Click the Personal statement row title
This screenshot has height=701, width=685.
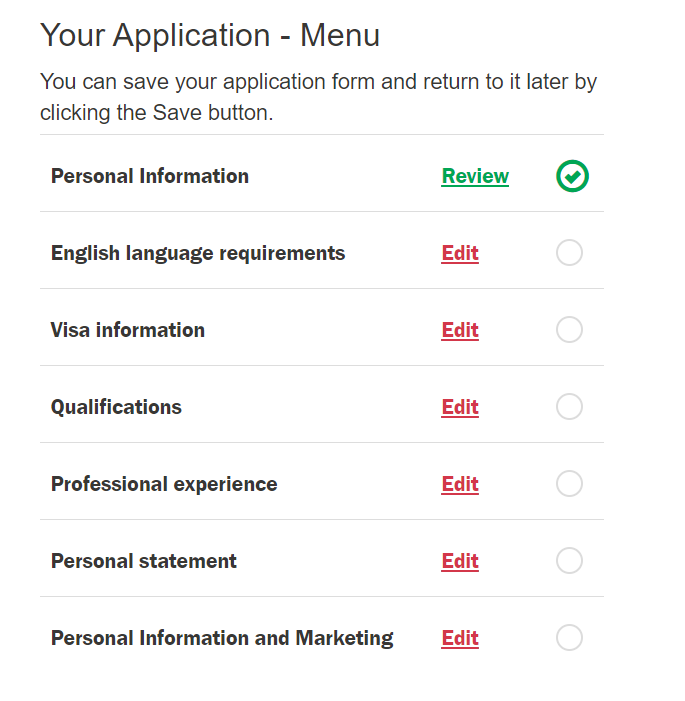coord(144,561)
